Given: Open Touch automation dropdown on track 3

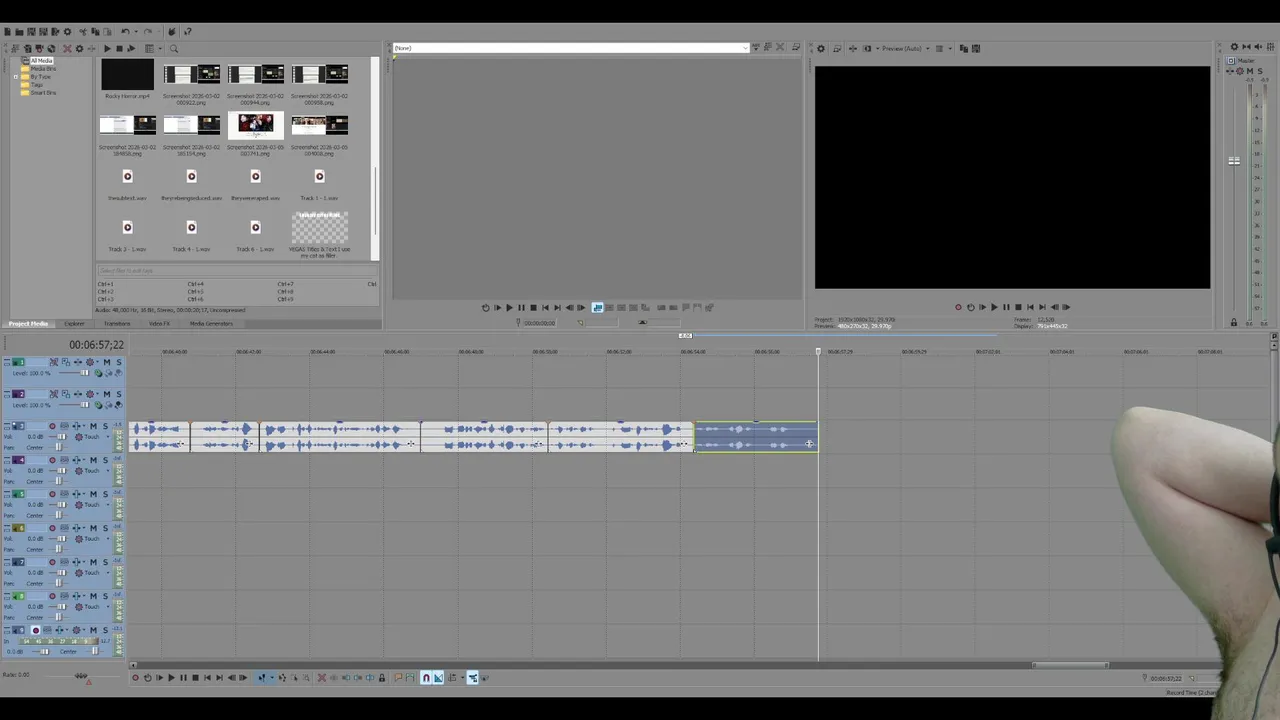Looking at the screenshot, I should pos(108,437).
